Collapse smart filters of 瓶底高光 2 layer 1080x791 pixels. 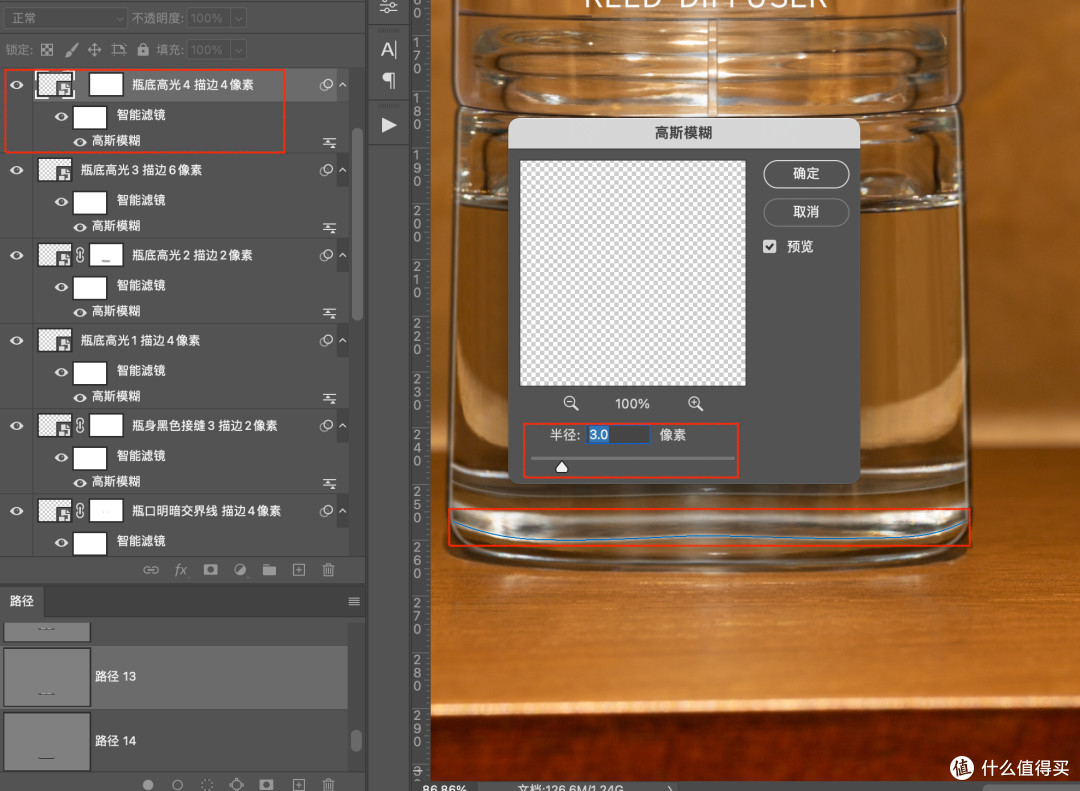click(x=342, y=256)
